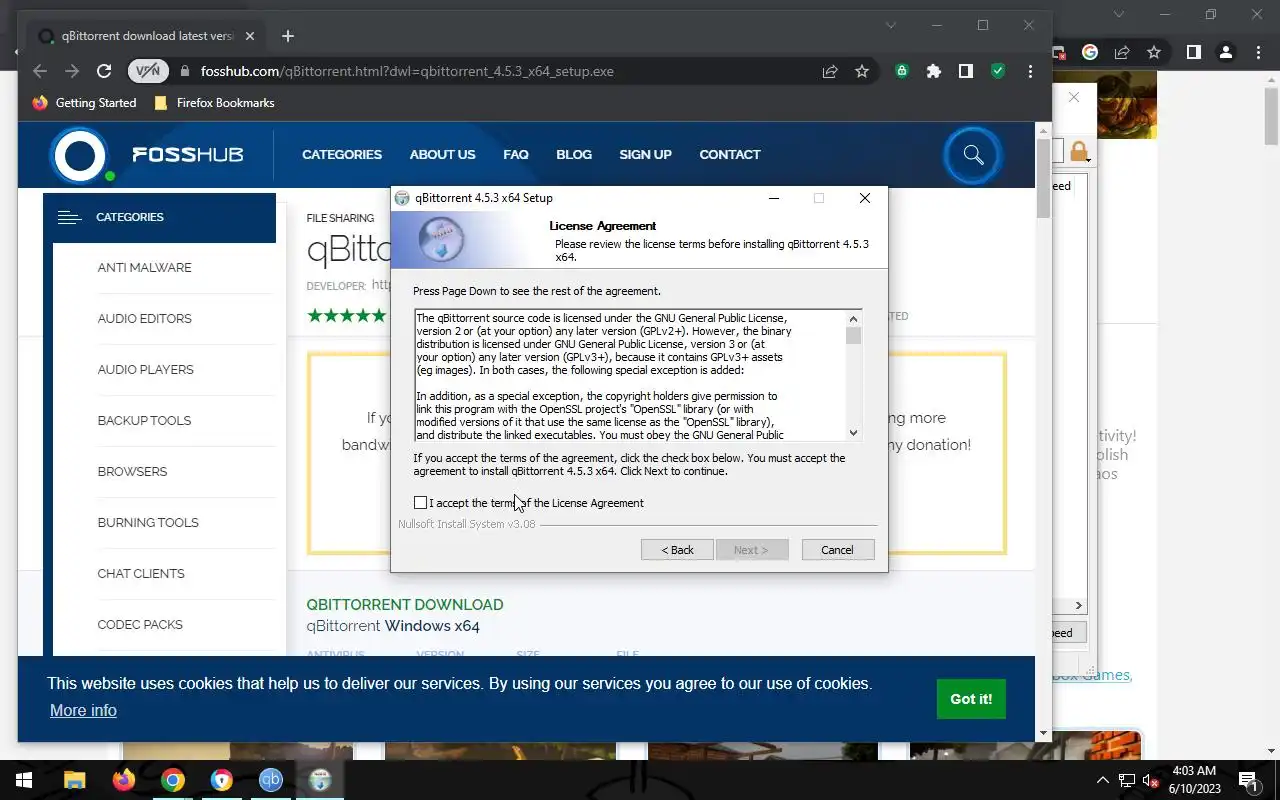Open CONTACT menu item
The width and height of the screenshot is (1280, 800).
tap(730, 155)
